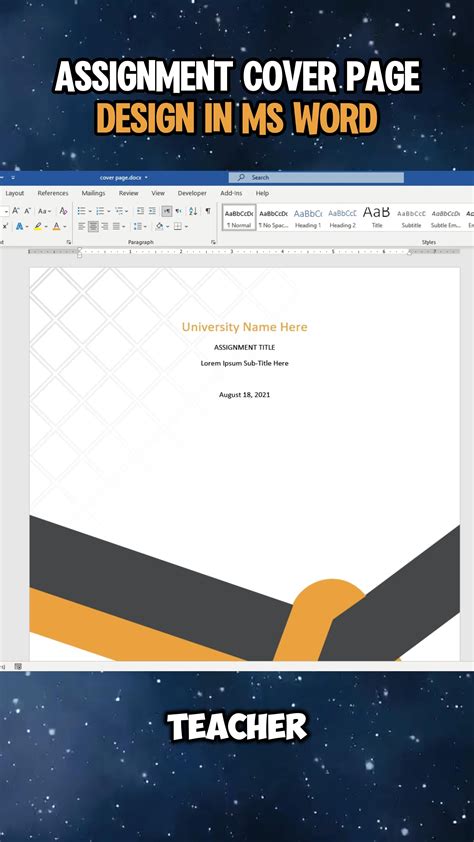Open the References ribbon tab
The width and height of the screenshot is (474, 842).
[53, 193]
